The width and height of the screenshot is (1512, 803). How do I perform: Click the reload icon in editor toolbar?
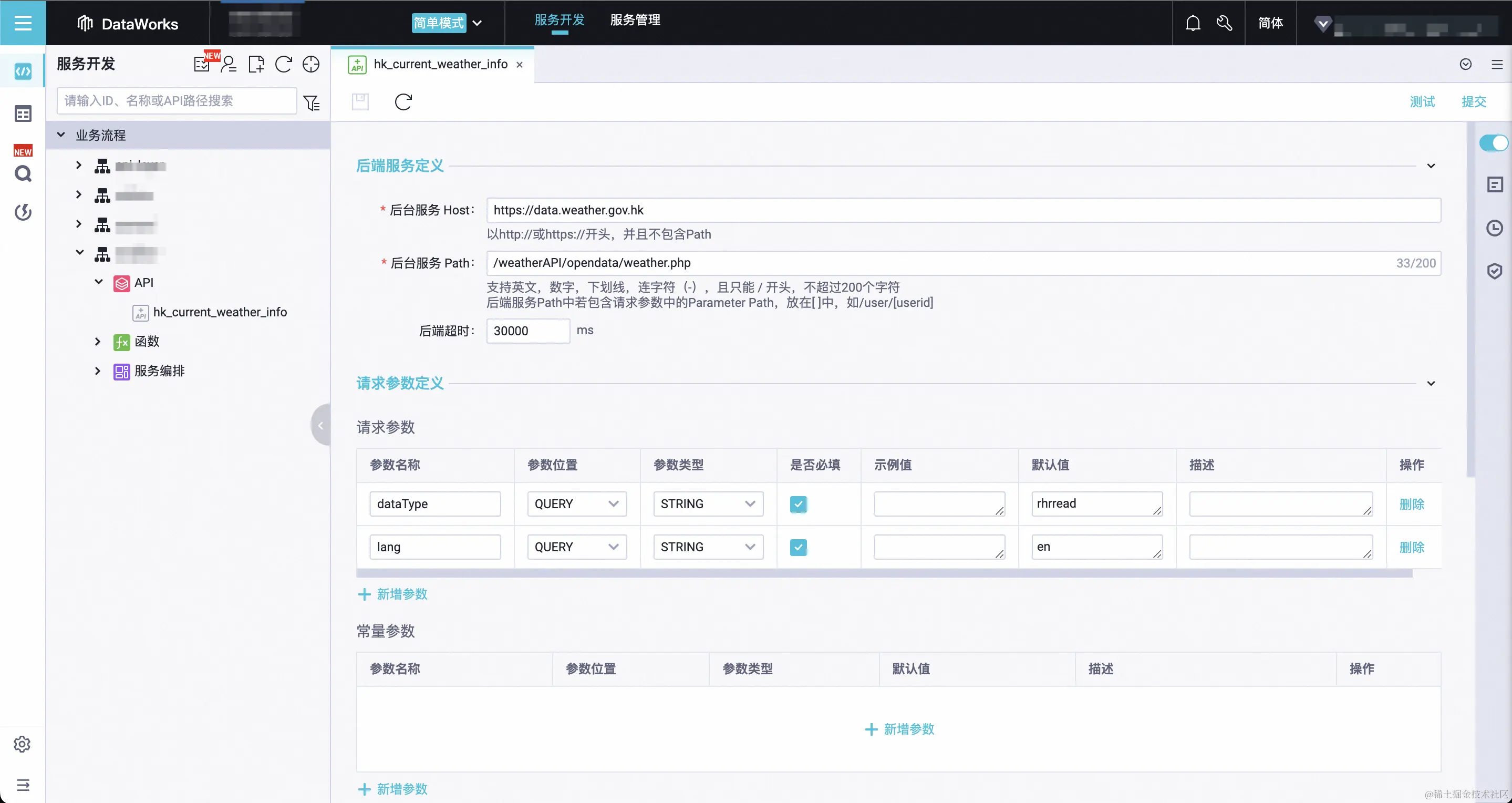403,101
